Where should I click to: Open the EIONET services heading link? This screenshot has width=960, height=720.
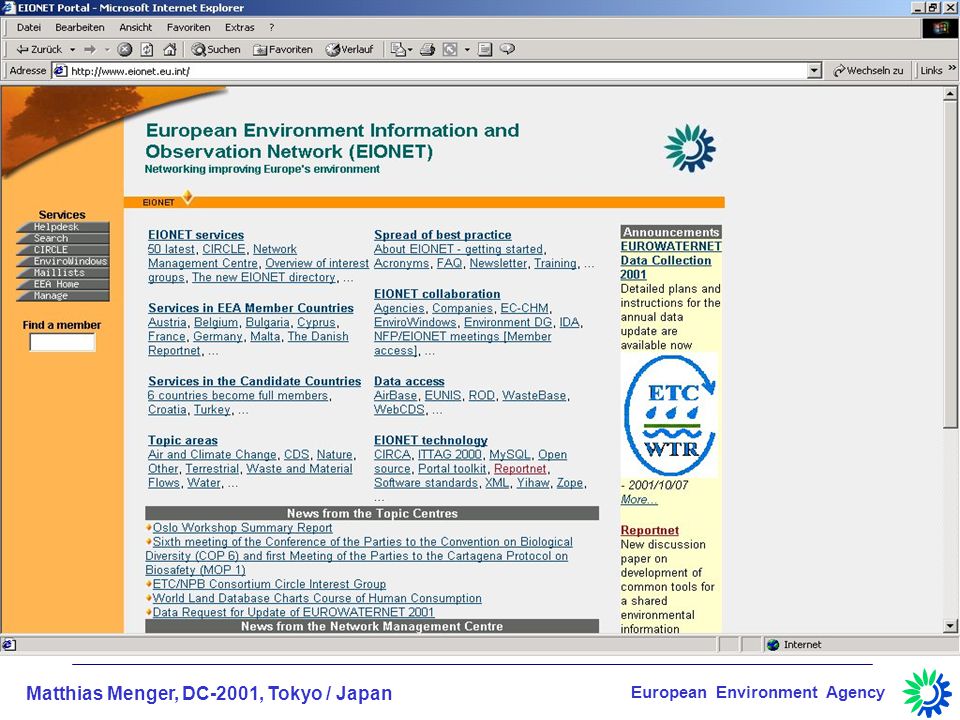[196, 235]
